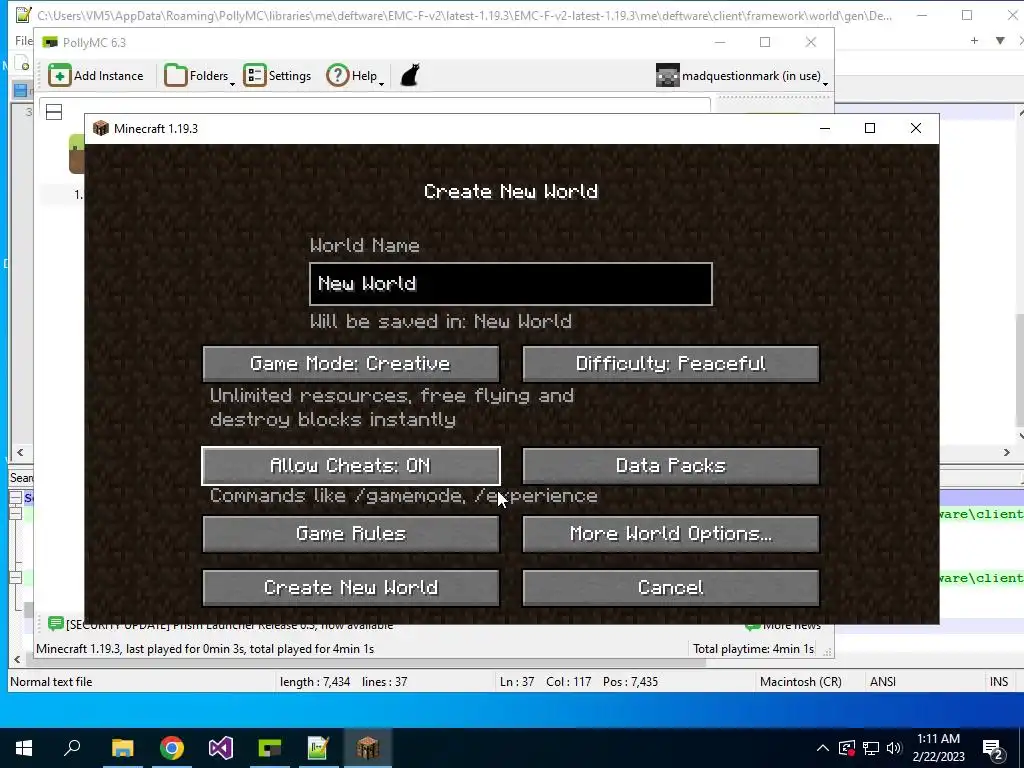Click the Notepad++ horizontal scroll left arrow
Image resolution: width=1024 pixels, height=768 pixels.
[x=20, y=452]
